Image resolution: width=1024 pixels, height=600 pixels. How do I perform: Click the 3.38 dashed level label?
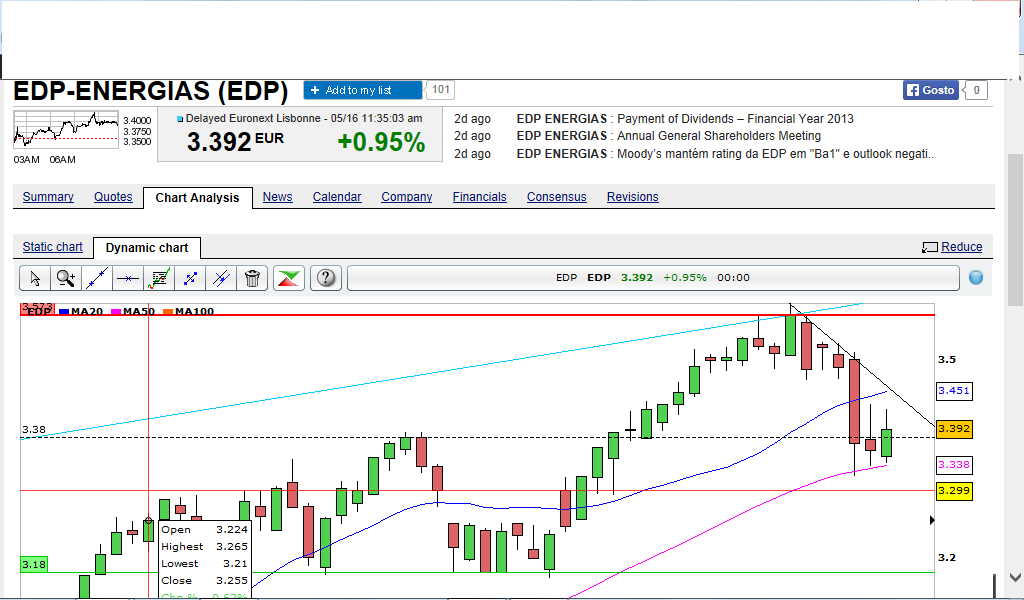(x=34, y=429)
